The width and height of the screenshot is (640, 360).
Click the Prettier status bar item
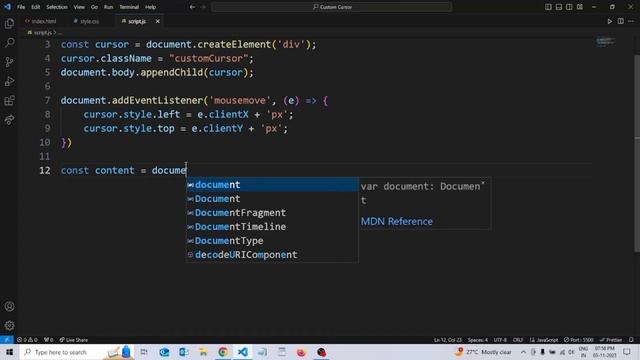(611, 340)
